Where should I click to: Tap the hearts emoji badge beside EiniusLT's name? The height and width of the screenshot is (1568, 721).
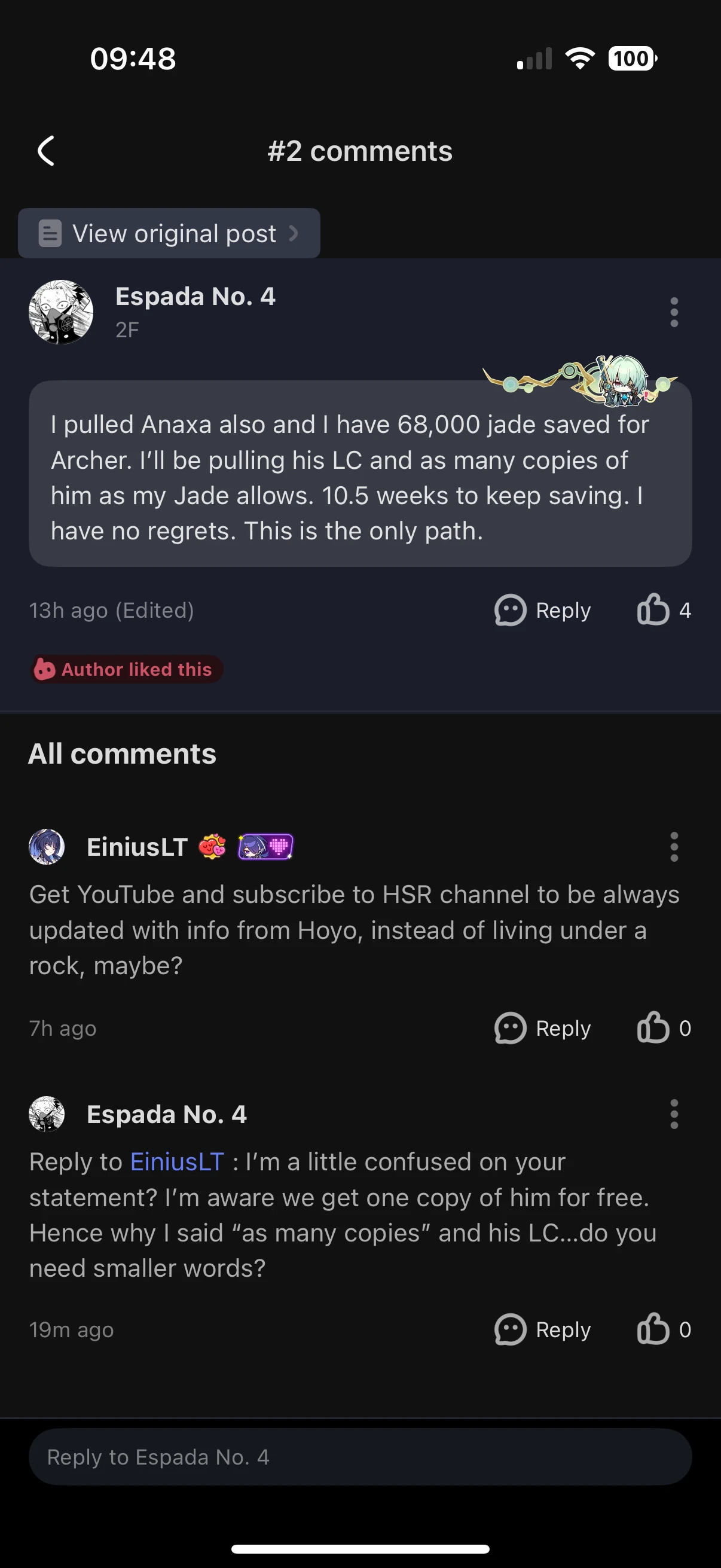(211, 846)
